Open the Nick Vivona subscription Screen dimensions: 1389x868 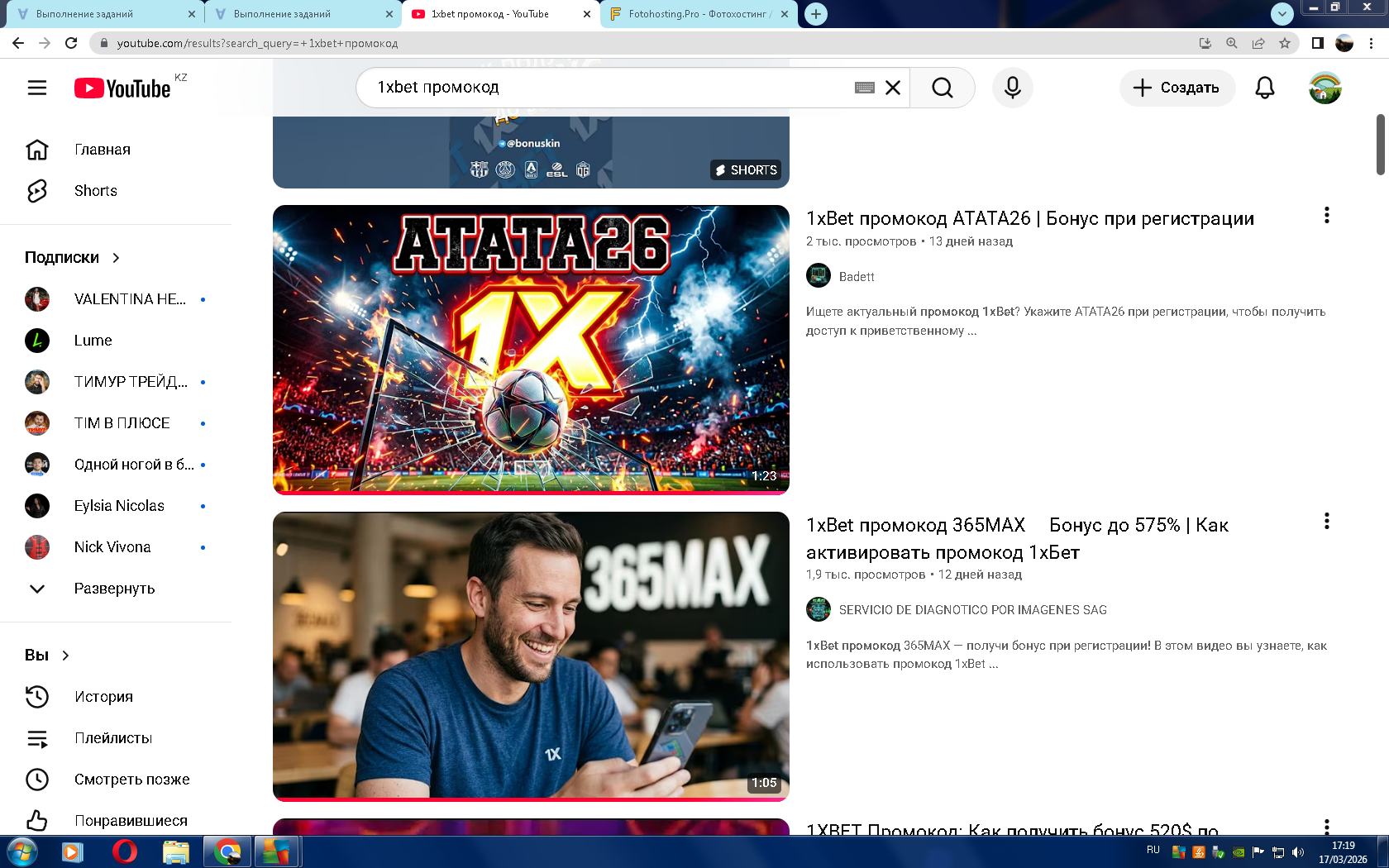pyautogui.click(x=116, y=547)
